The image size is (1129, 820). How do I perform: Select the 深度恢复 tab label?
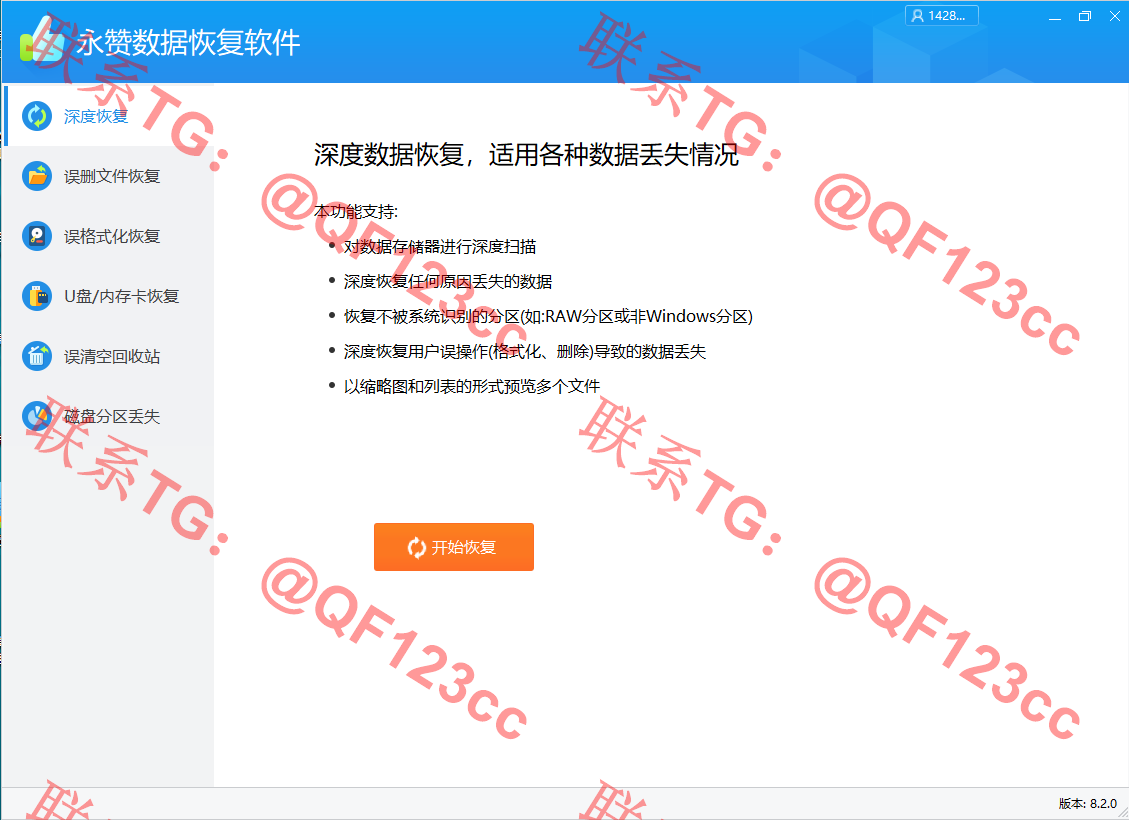(x=96, y=117)
